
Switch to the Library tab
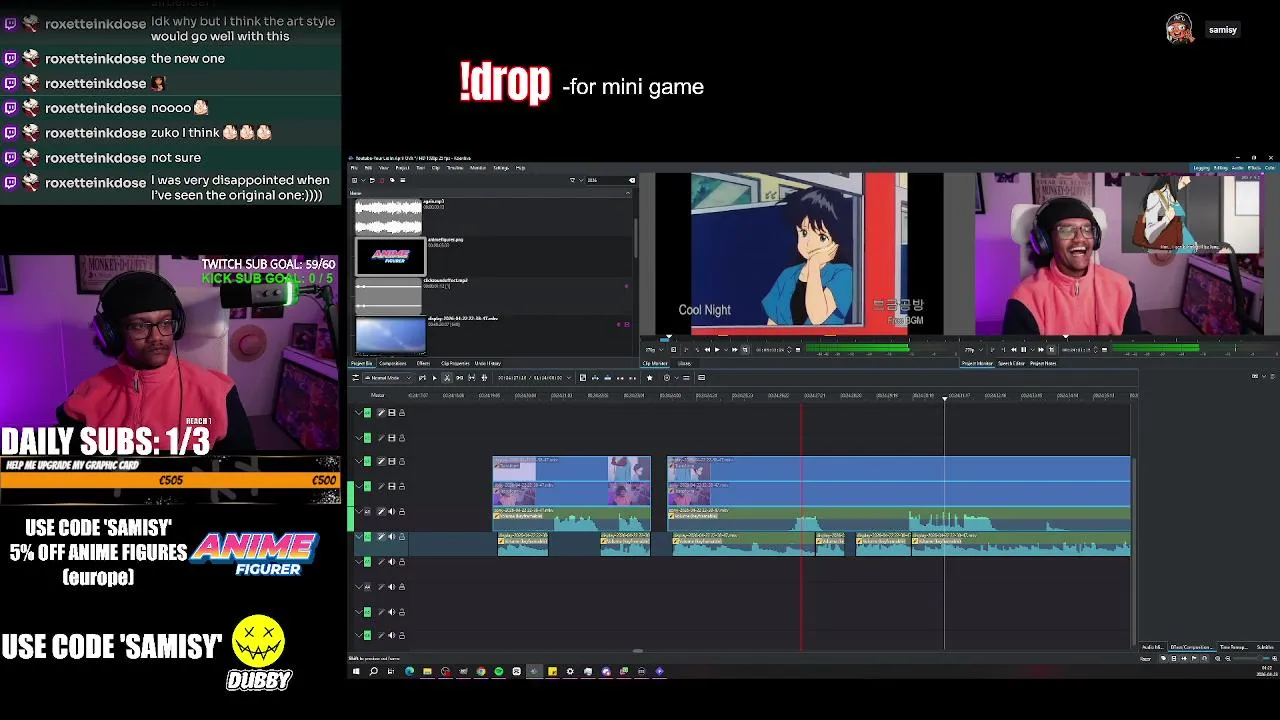pyautogui.click(x=685, y=363)
